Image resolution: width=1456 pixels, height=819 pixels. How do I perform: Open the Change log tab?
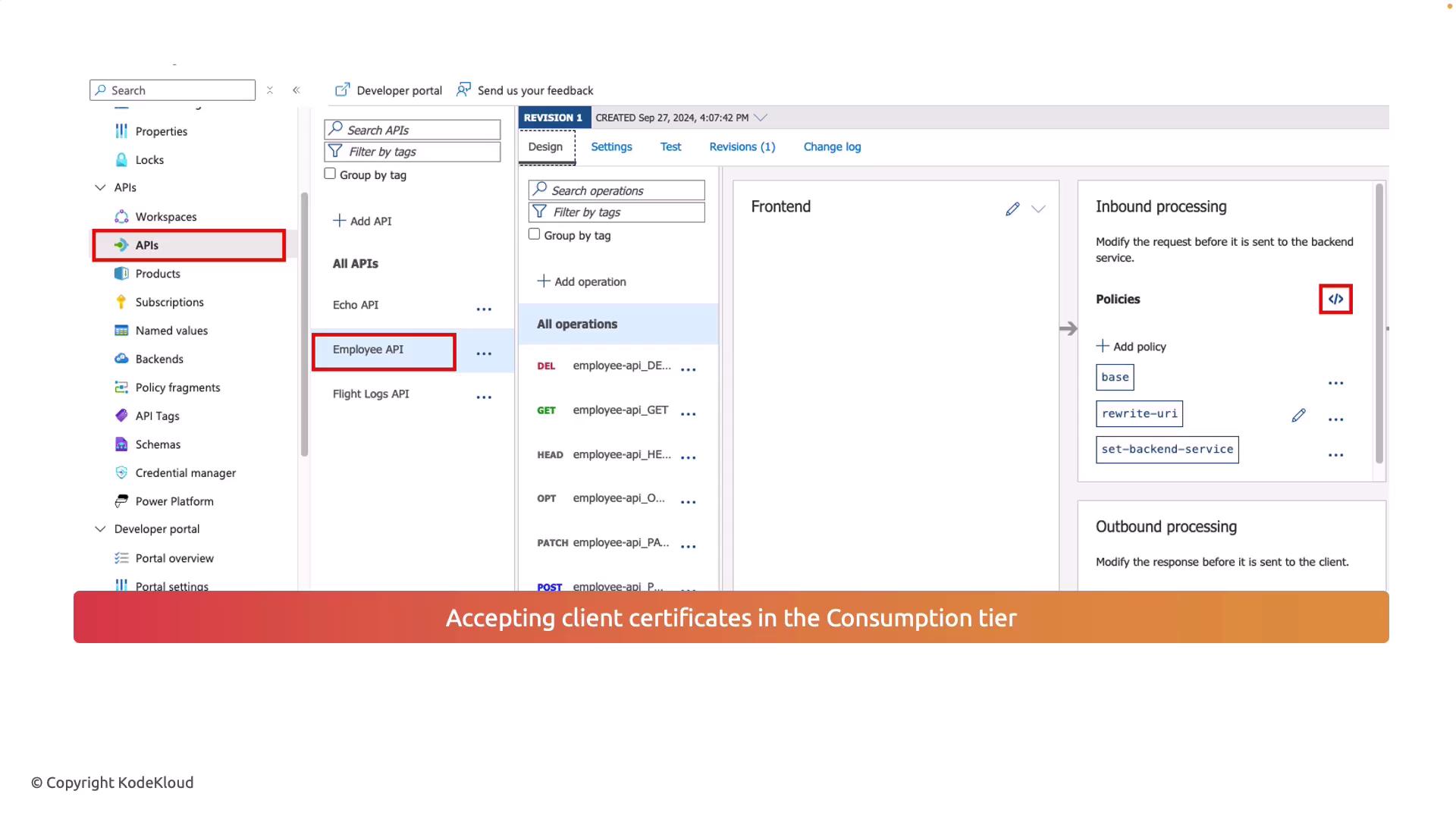832,147
